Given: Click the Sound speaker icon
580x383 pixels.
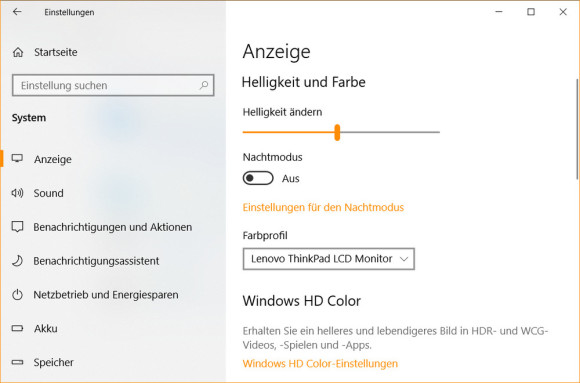Looking at the screenshot, I should tap(17, 193).
